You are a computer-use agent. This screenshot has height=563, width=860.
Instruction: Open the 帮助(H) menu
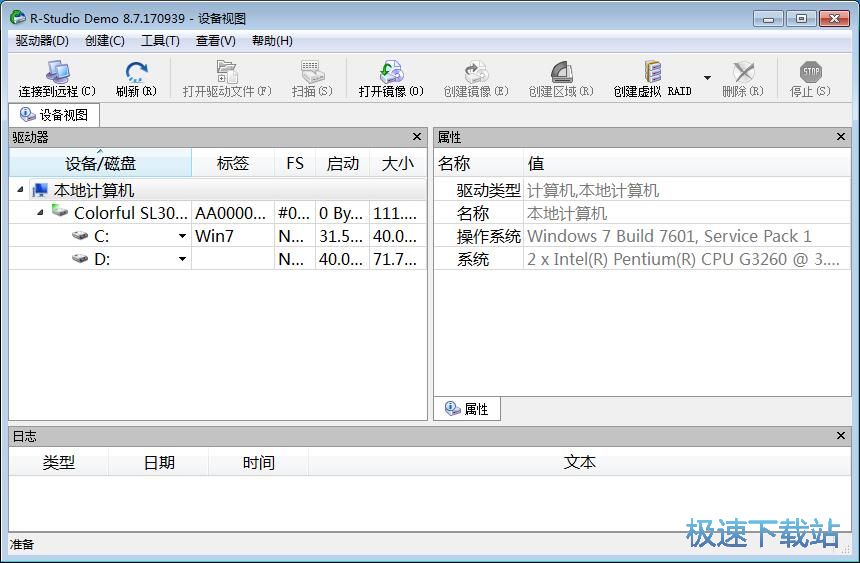(272, 41)
